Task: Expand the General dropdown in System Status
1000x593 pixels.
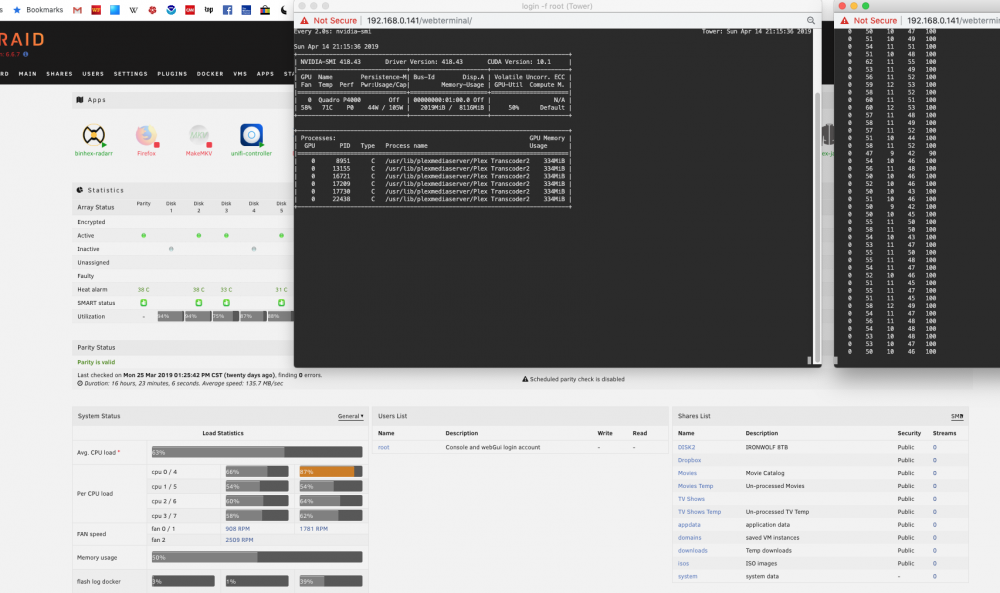Action: coord(351,416)
